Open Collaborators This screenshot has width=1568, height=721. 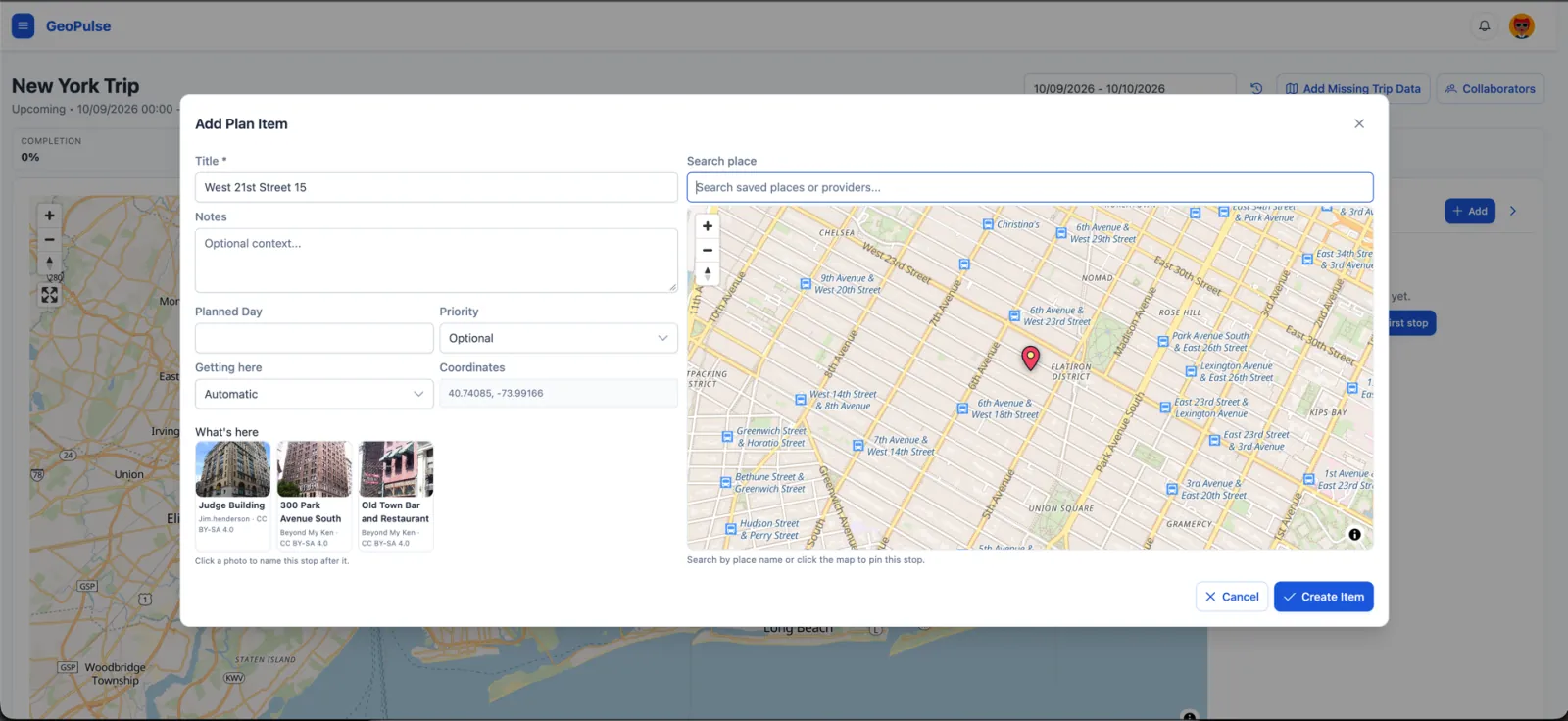[1491, 88]
